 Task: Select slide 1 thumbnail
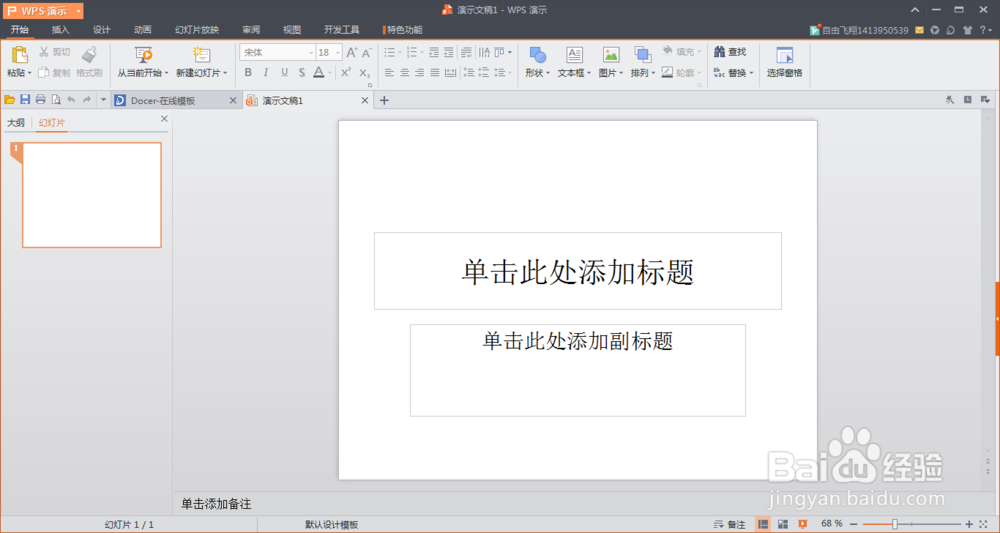tap(92, 194)
